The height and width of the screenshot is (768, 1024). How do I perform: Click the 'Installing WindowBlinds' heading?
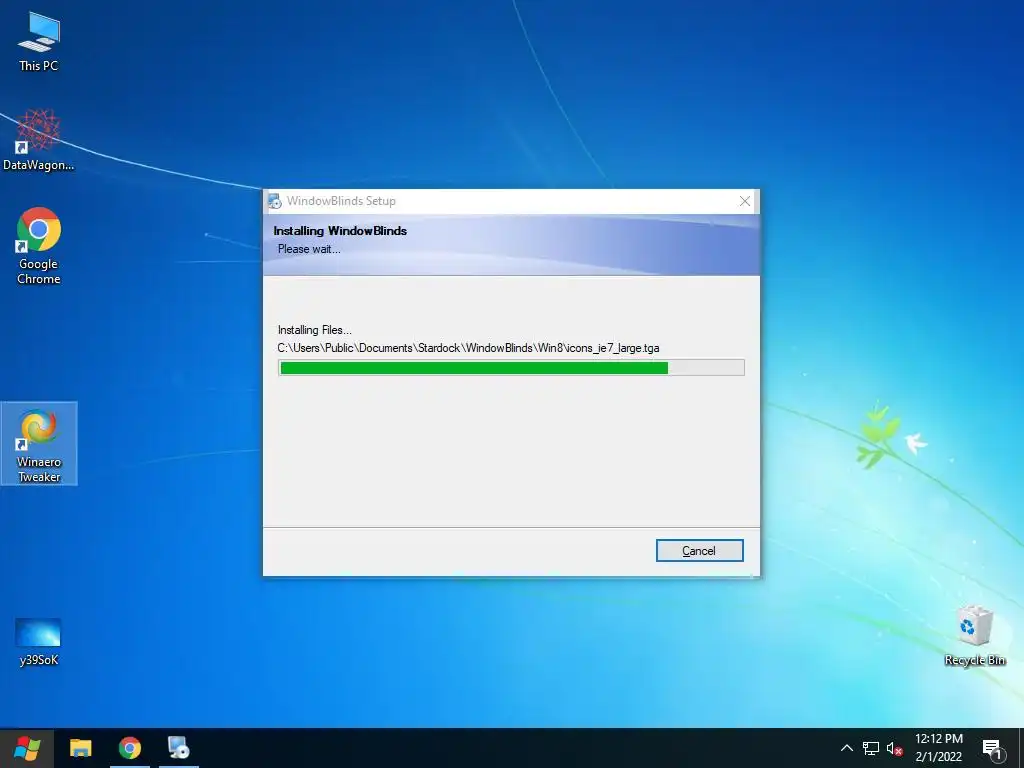coord(340,231)
